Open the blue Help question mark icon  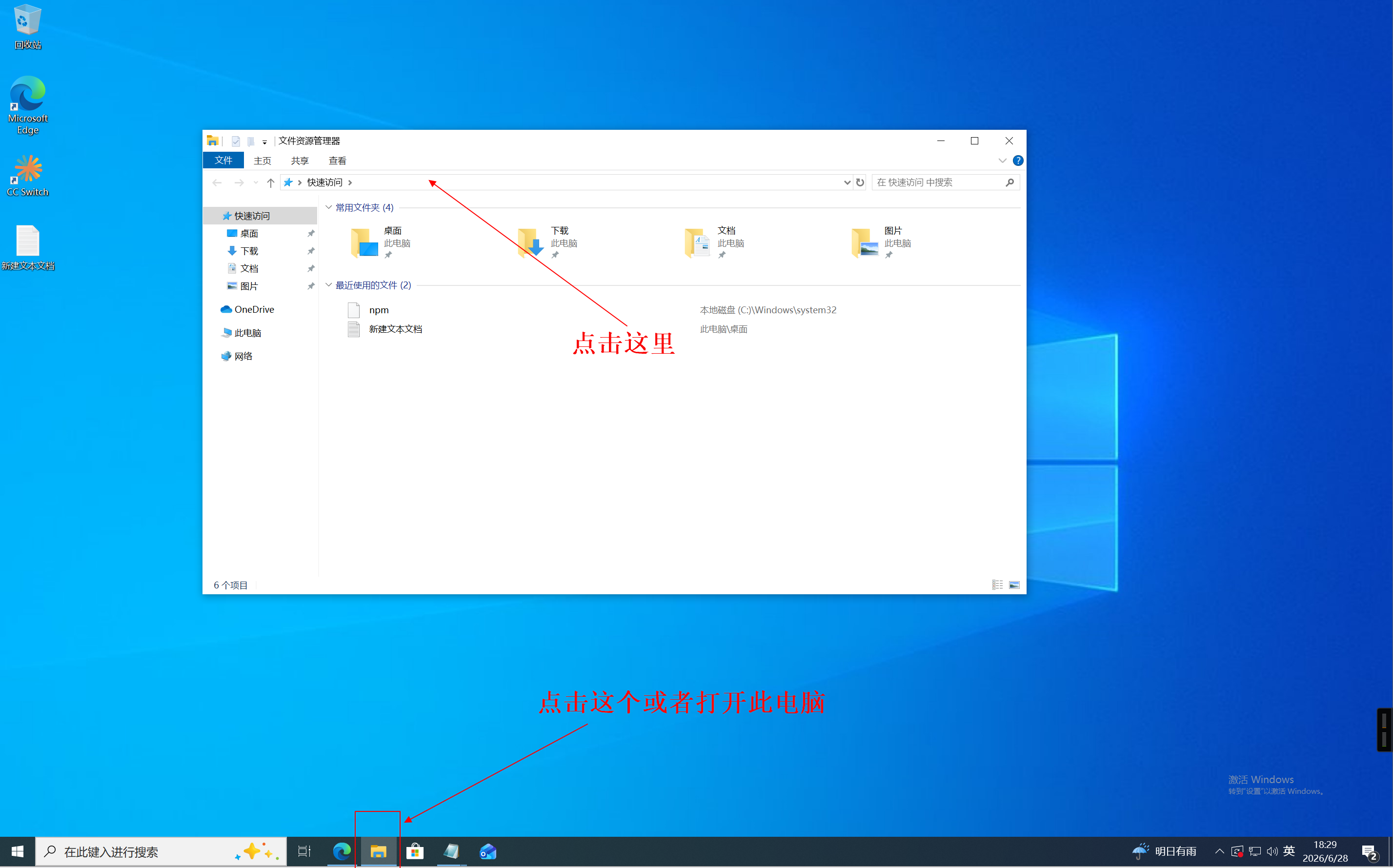tap(1018, 161)
